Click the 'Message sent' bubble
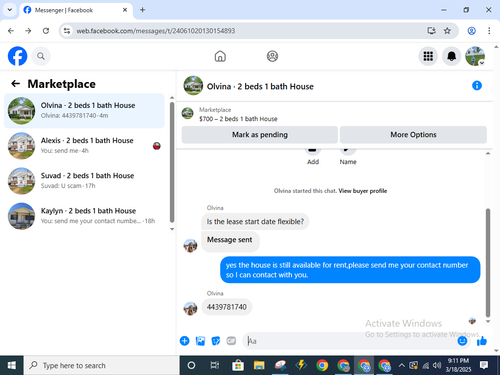Screen dimensions: 500x375 [230, 241]
